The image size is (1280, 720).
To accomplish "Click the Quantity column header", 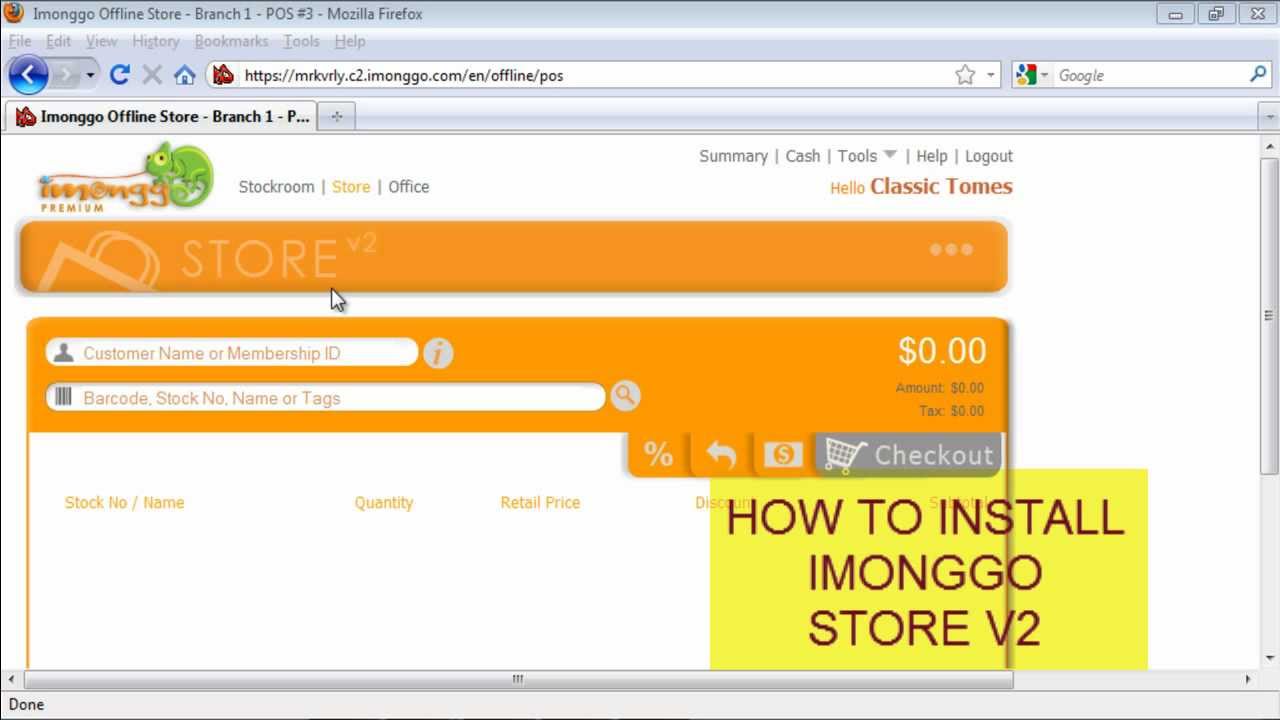I will coord(384,503).
